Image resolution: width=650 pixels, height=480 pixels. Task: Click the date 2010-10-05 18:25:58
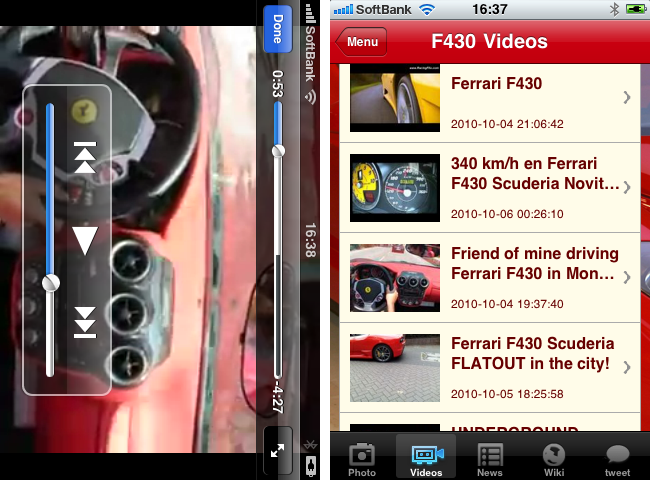(507, 394)
